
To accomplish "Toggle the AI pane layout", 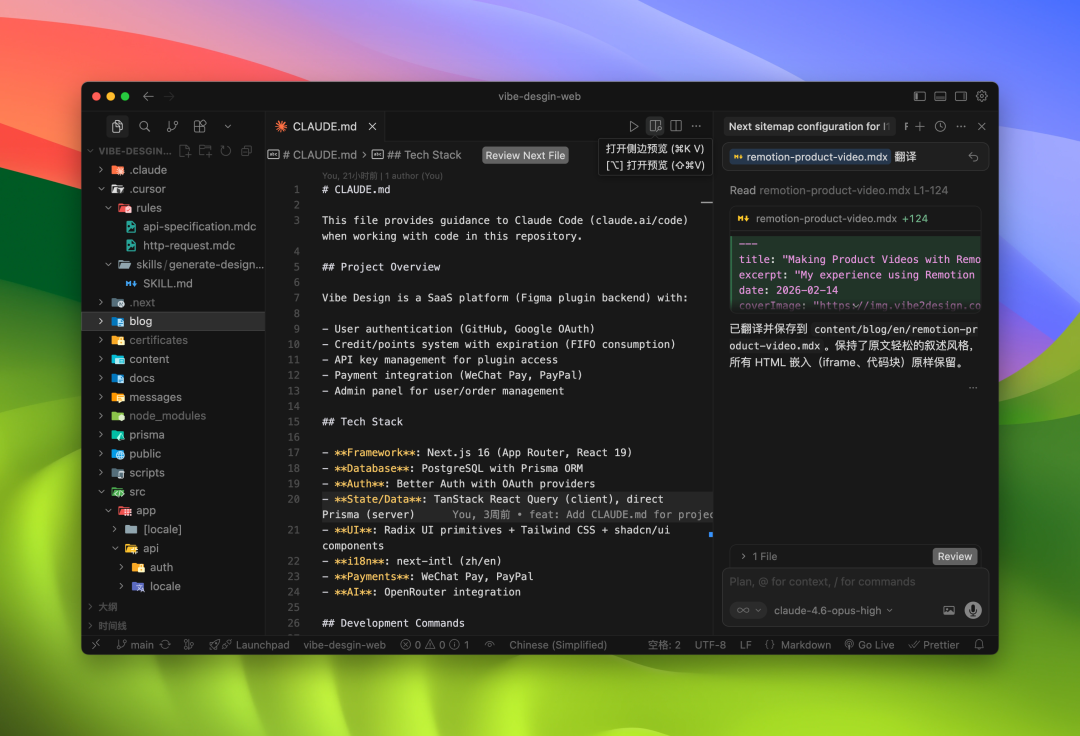I will coord(961,96).
